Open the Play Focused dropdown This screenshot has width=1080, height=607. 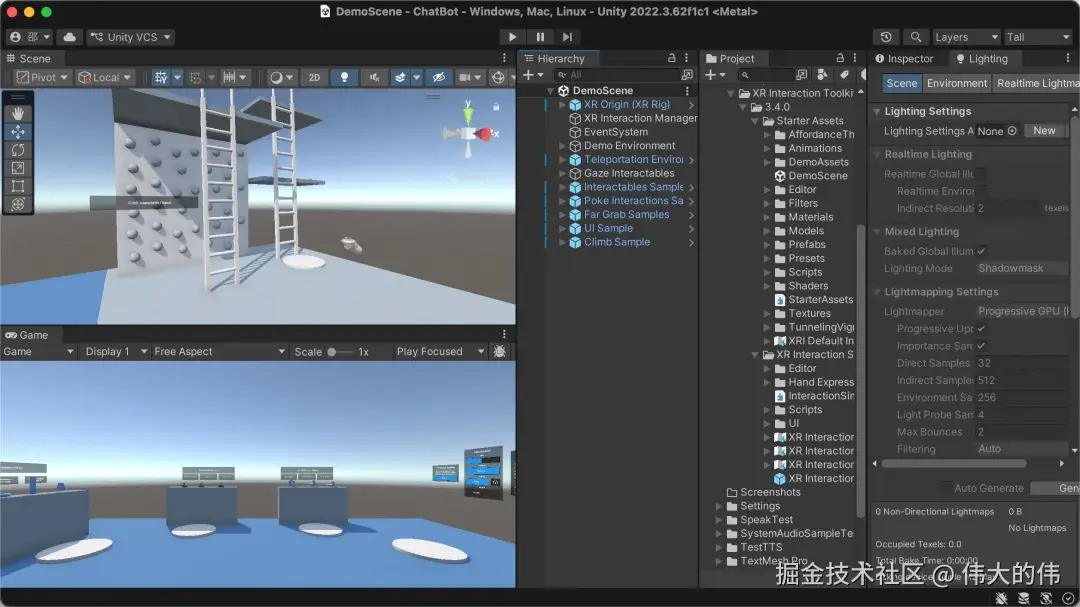439,351
